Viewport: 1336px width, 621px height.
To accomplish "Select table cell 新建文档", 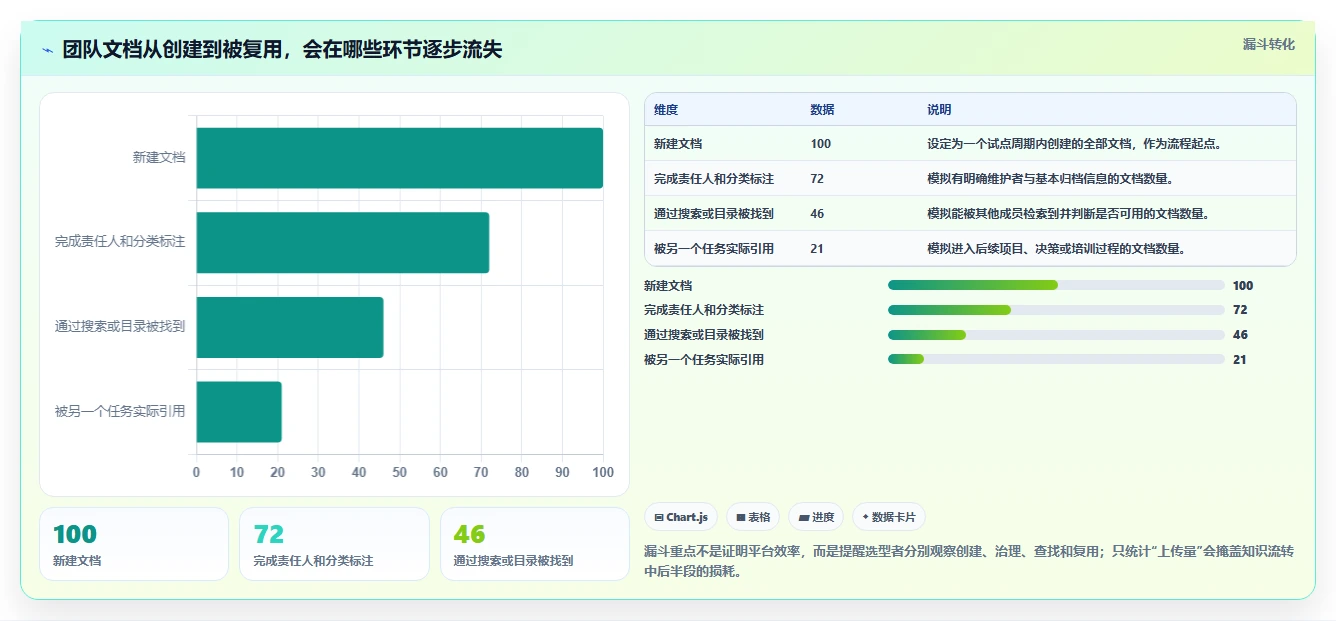I will [678, 144].
